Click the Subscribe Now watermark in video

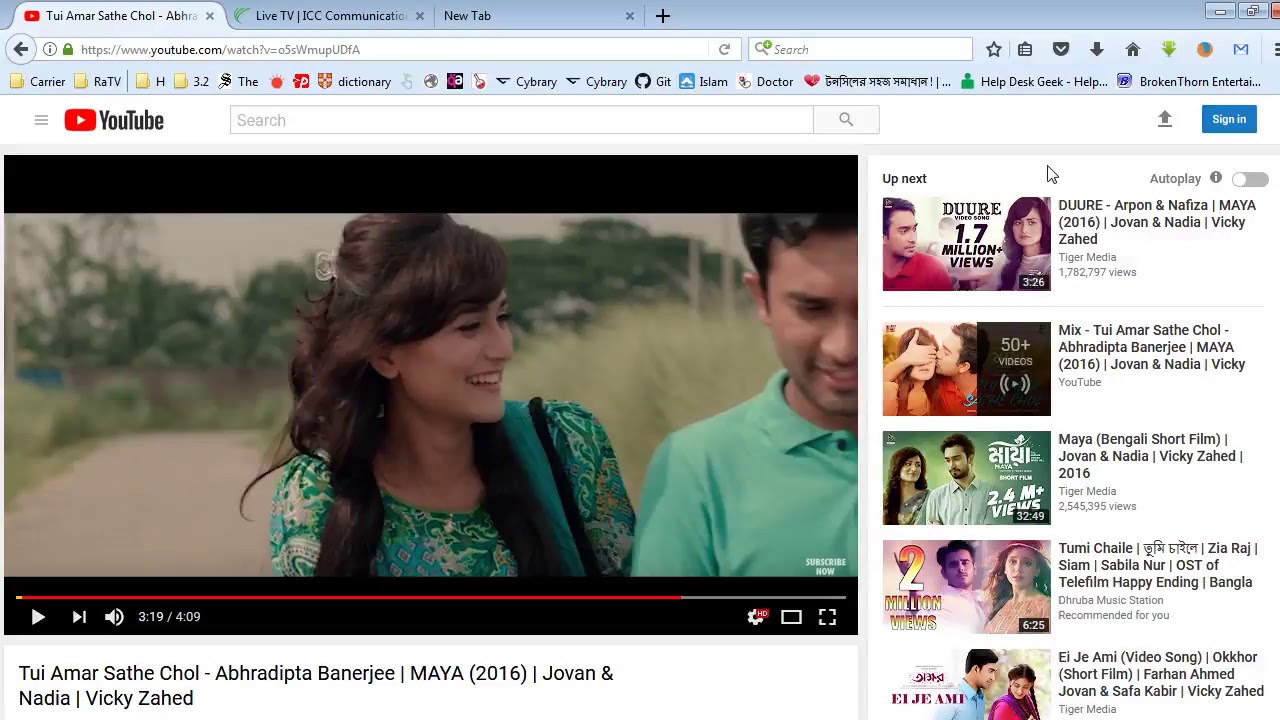tap(825, 566)
